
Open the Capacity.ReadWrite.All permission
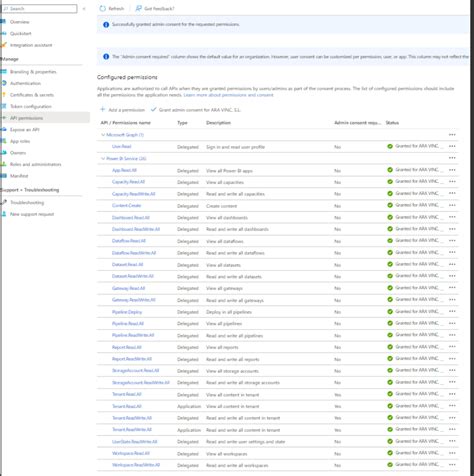134,194
